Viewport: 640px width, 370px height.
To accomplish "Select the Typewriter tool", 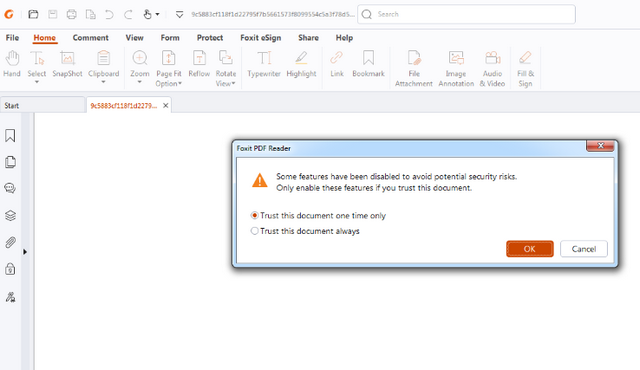I will click(264, 64).
